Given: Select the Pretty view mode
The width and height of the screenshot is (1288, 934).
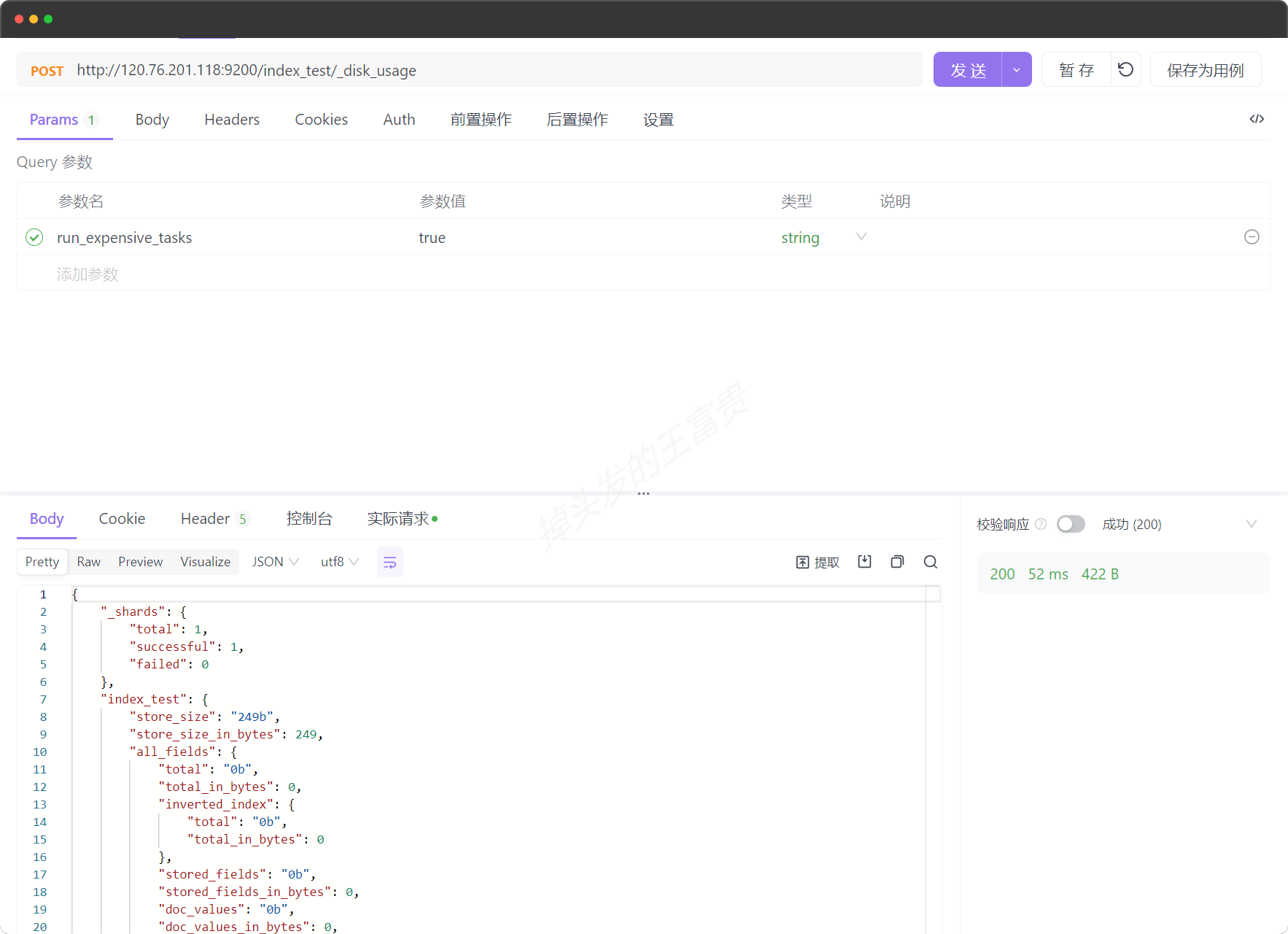Looking at the screenshot, I should [42, 562].
